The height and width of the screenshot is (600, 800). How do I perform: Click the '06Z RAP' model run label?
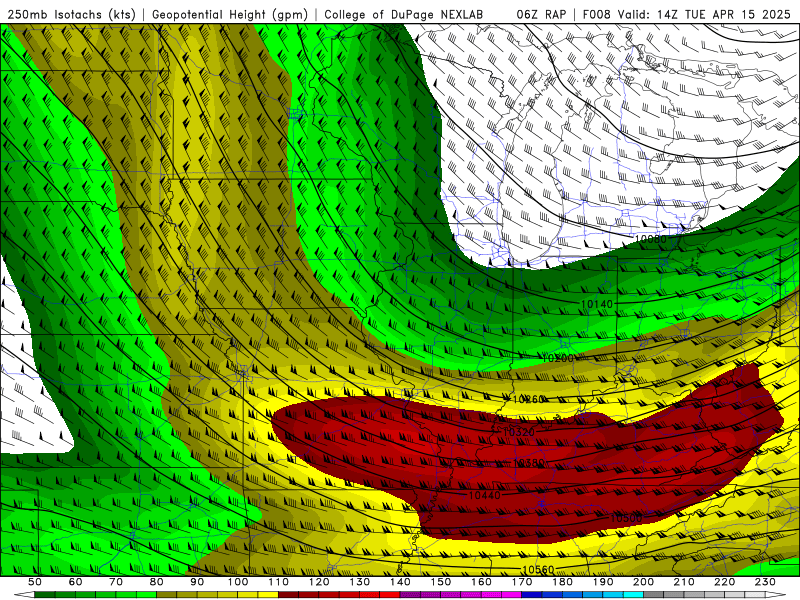[x=541, y=14]
